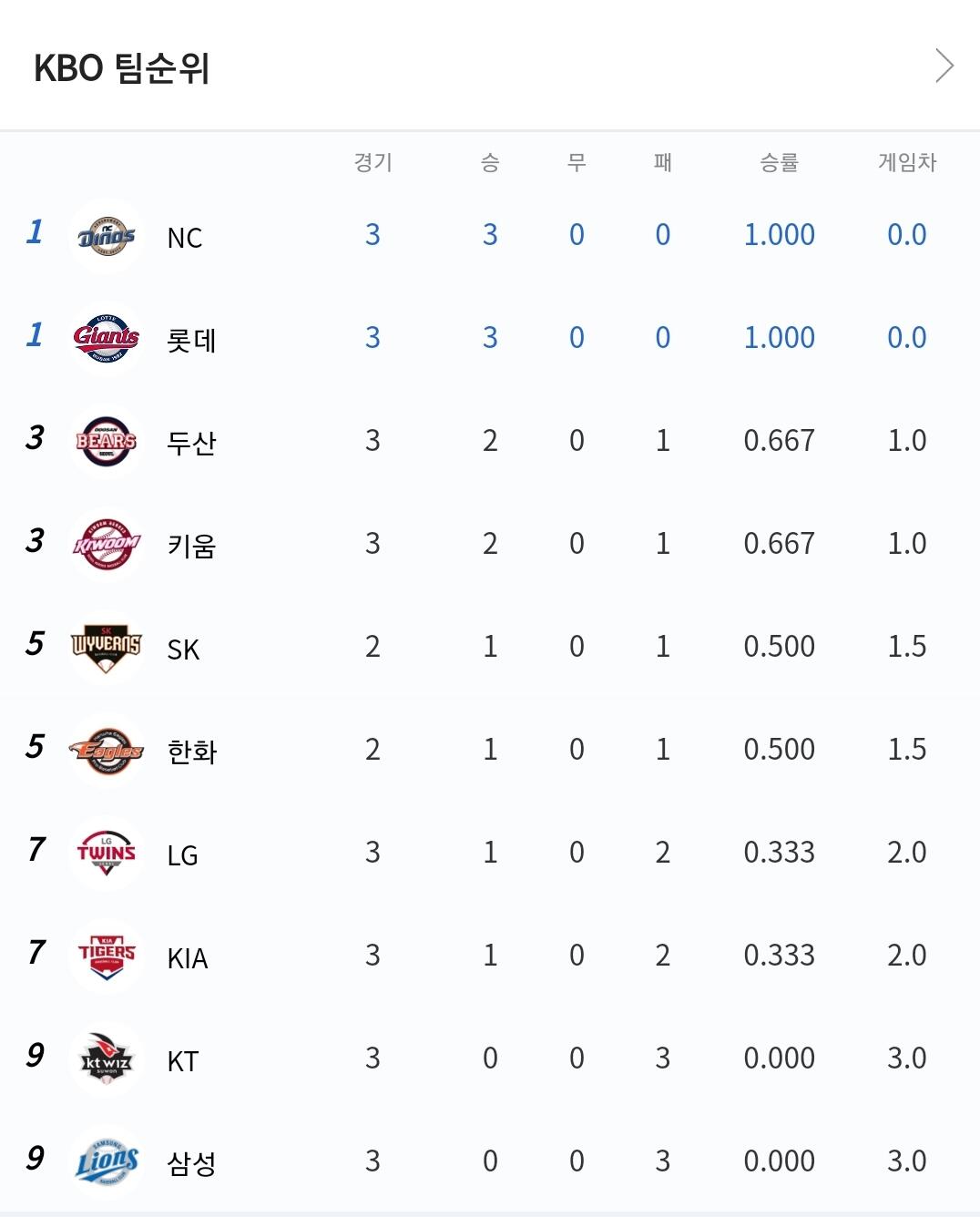Viewport: 980px width, 1217px height.
Task: Open the KIA Tigers logo
Action: [x=107, y=956]
